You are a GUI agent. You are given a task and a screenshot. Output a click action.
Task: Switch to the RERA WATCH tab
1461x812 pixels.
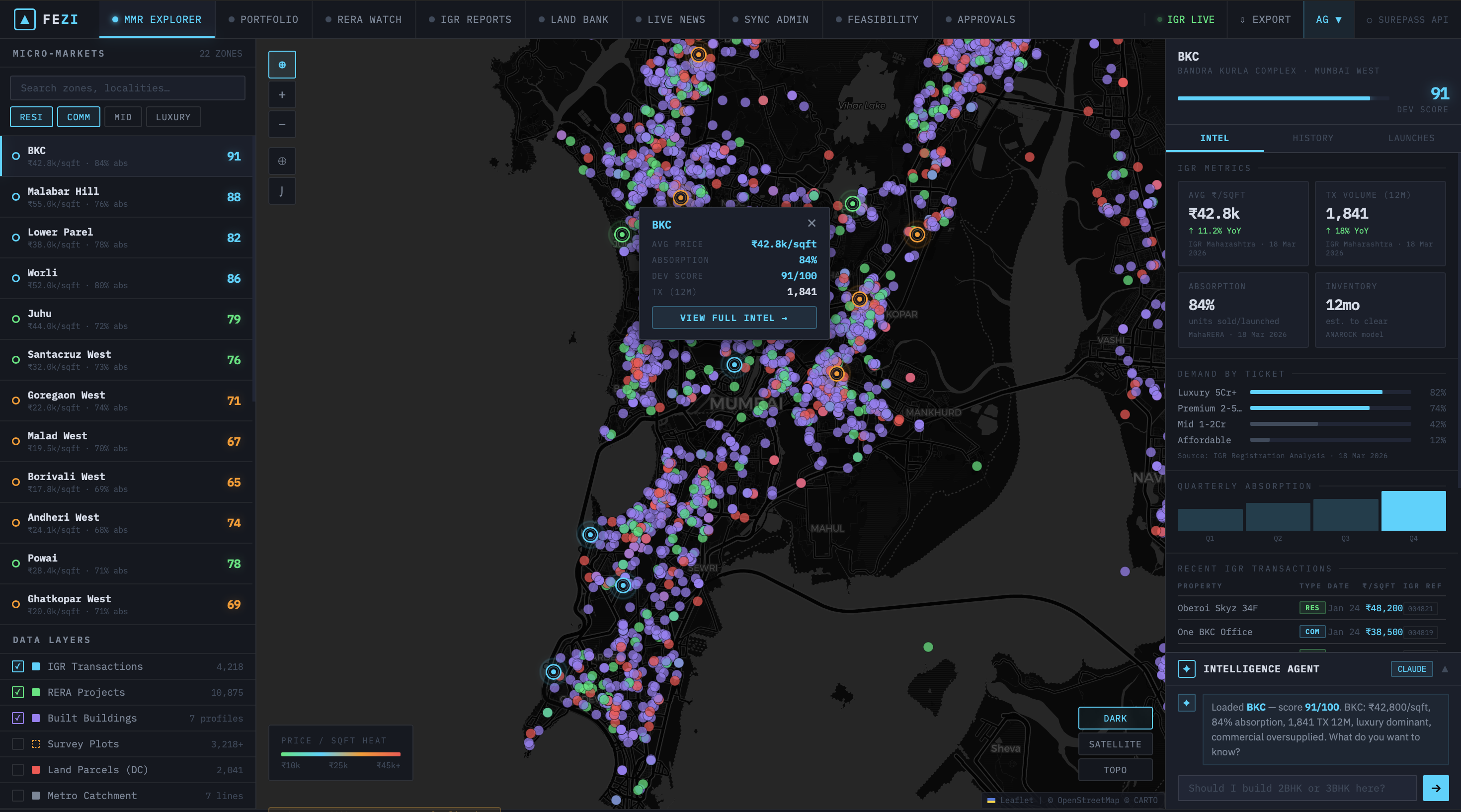tap(364, 19)
